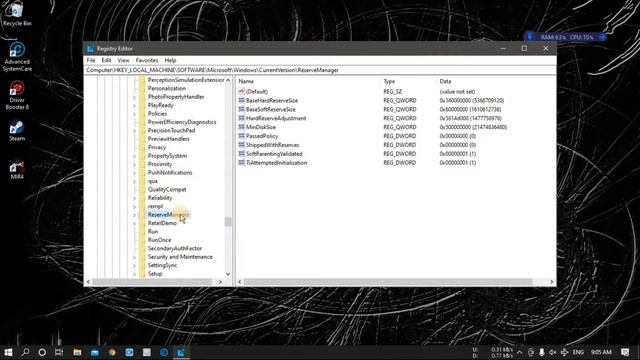Open the Recycle Bin desktop icon

pos(17,13)
